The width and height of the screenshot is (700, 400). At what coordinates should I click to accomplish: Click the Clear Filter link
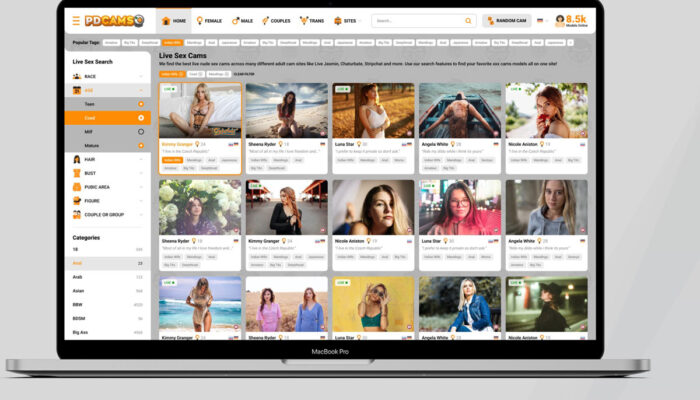pyautogui.click(x=244, y=74)
